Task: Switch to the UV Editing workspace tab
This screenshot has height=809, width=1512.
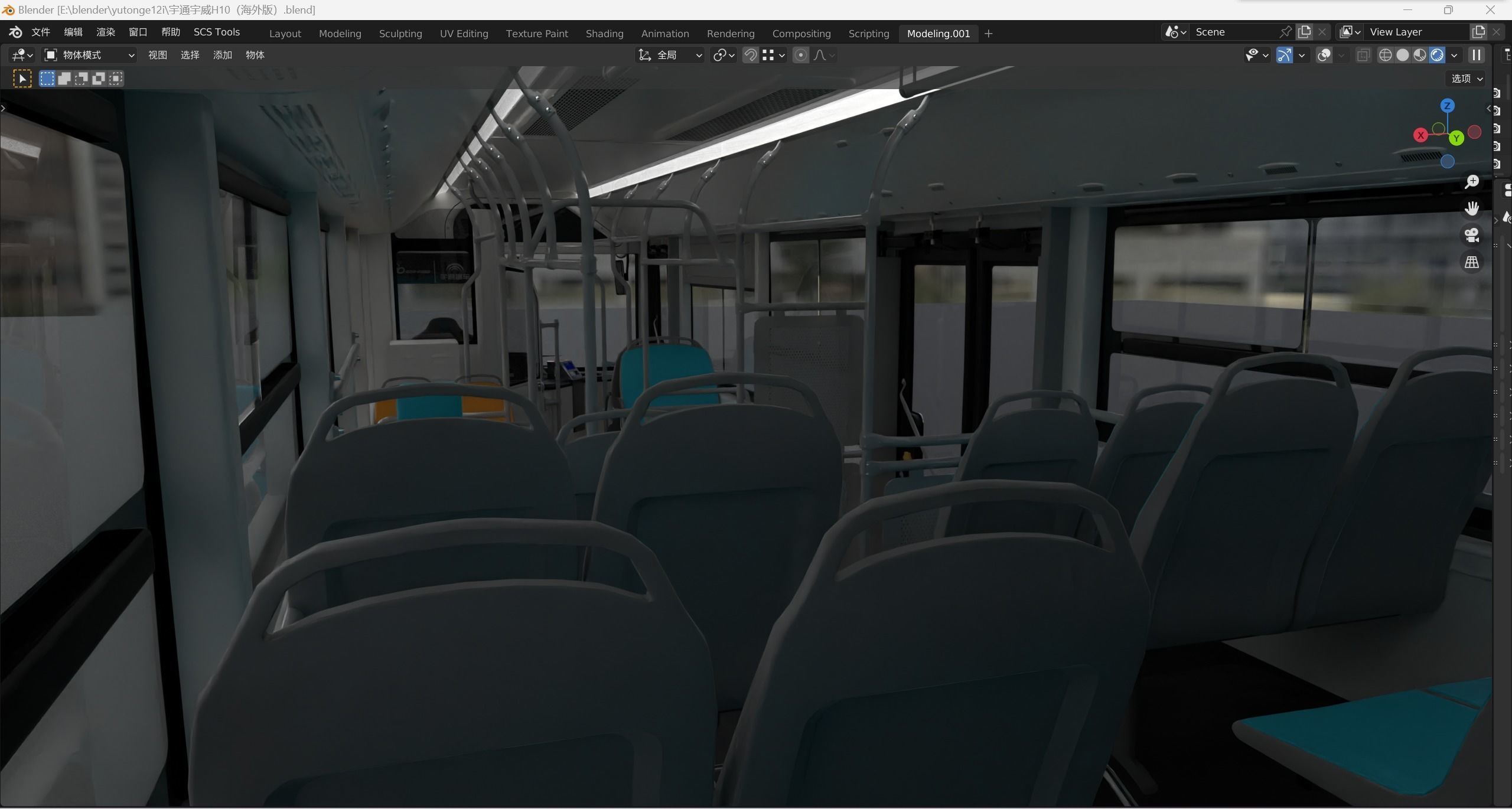Action: (464, 34)
